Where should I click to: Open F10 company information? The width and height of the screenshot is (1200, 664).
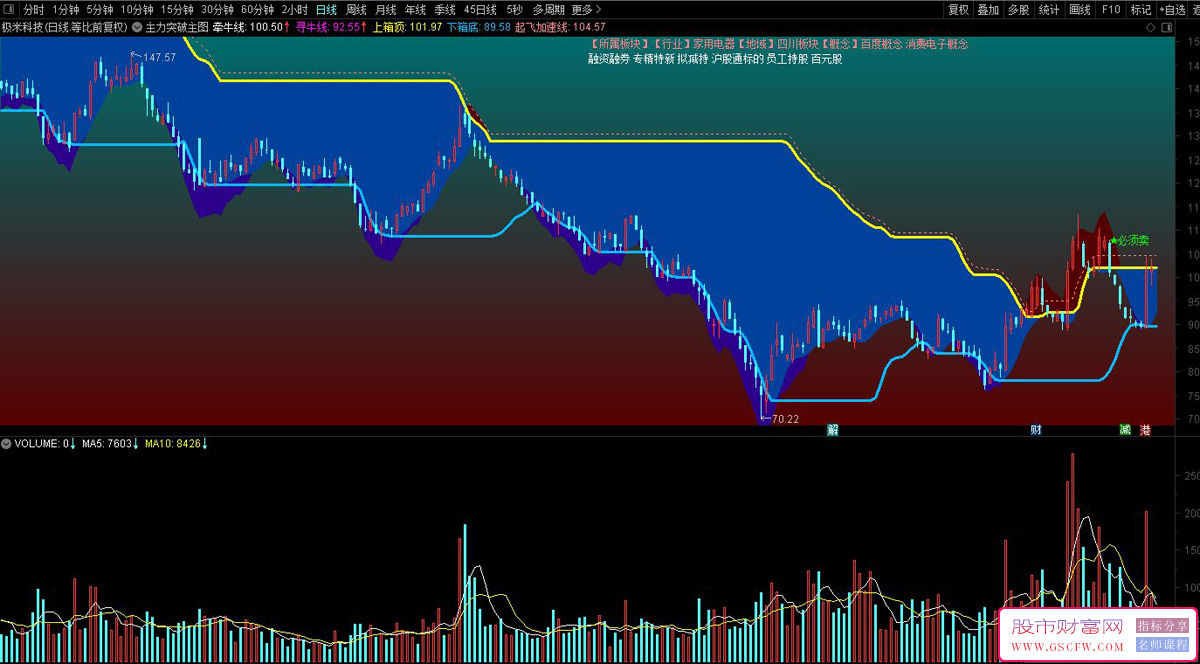tap(1110, 9)
